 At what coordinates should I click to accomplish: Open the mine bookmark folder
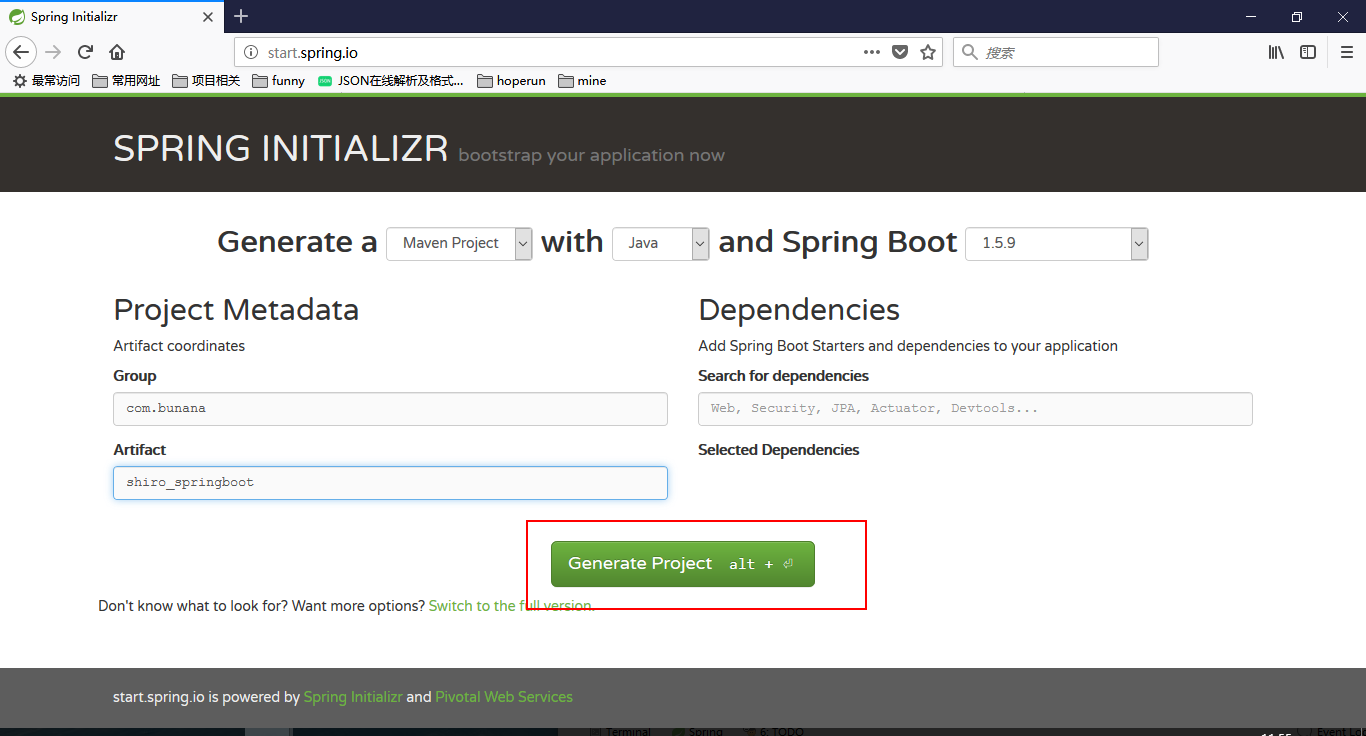pyautogui.click(x=582, y=81)
